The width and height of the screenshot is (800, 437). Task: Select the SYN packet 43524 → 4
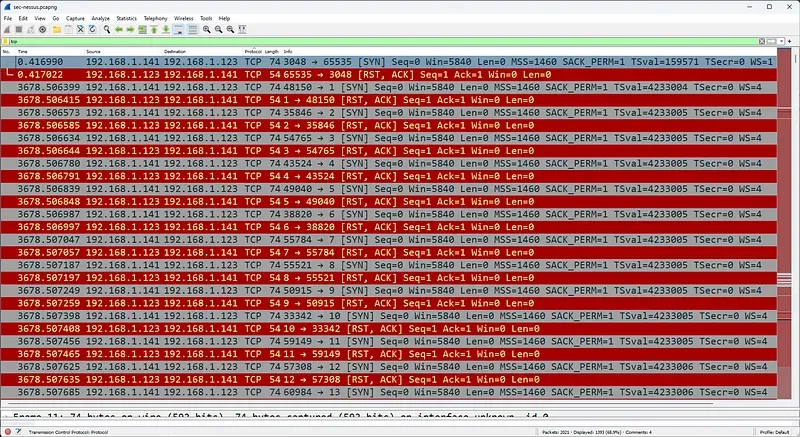click(389, 163)
